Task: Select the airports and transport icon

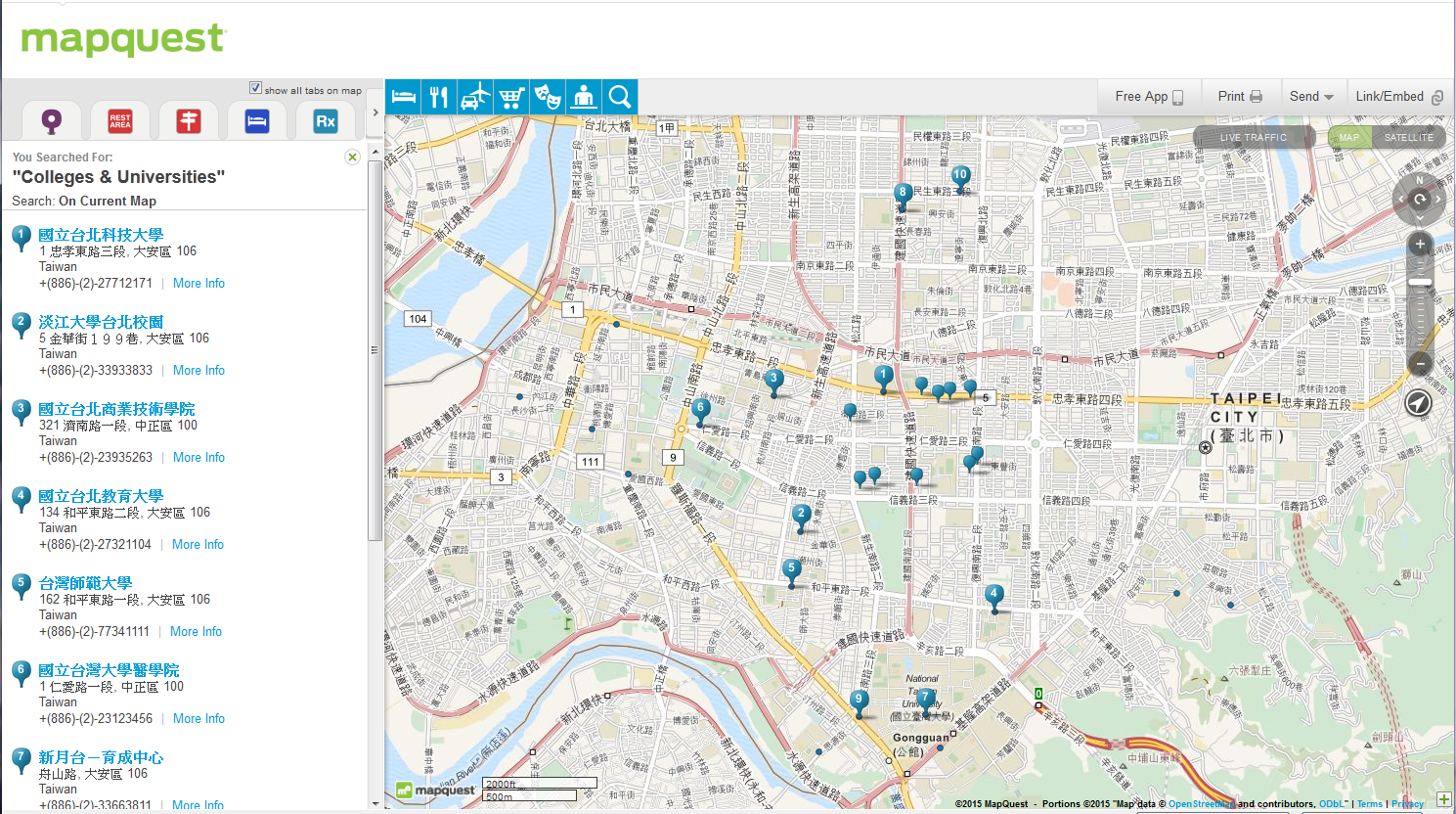Action: coord(475,97)
